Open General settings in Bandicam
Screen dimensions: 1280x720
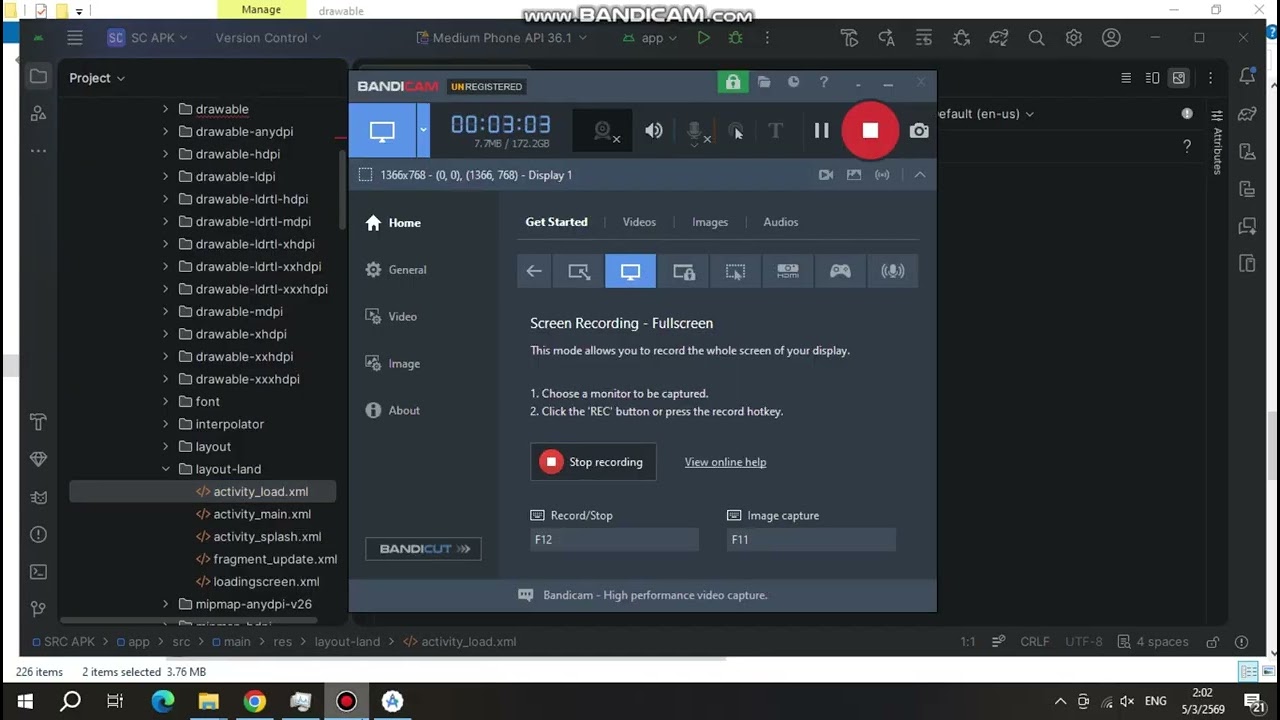point(396,270)
